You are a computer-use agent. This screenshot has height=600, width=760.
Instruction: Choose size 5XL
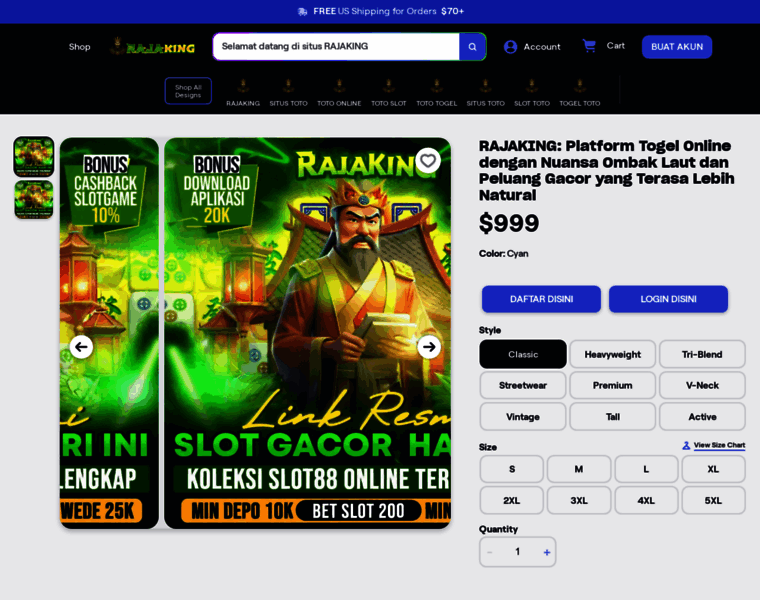(x=713, y=500)
